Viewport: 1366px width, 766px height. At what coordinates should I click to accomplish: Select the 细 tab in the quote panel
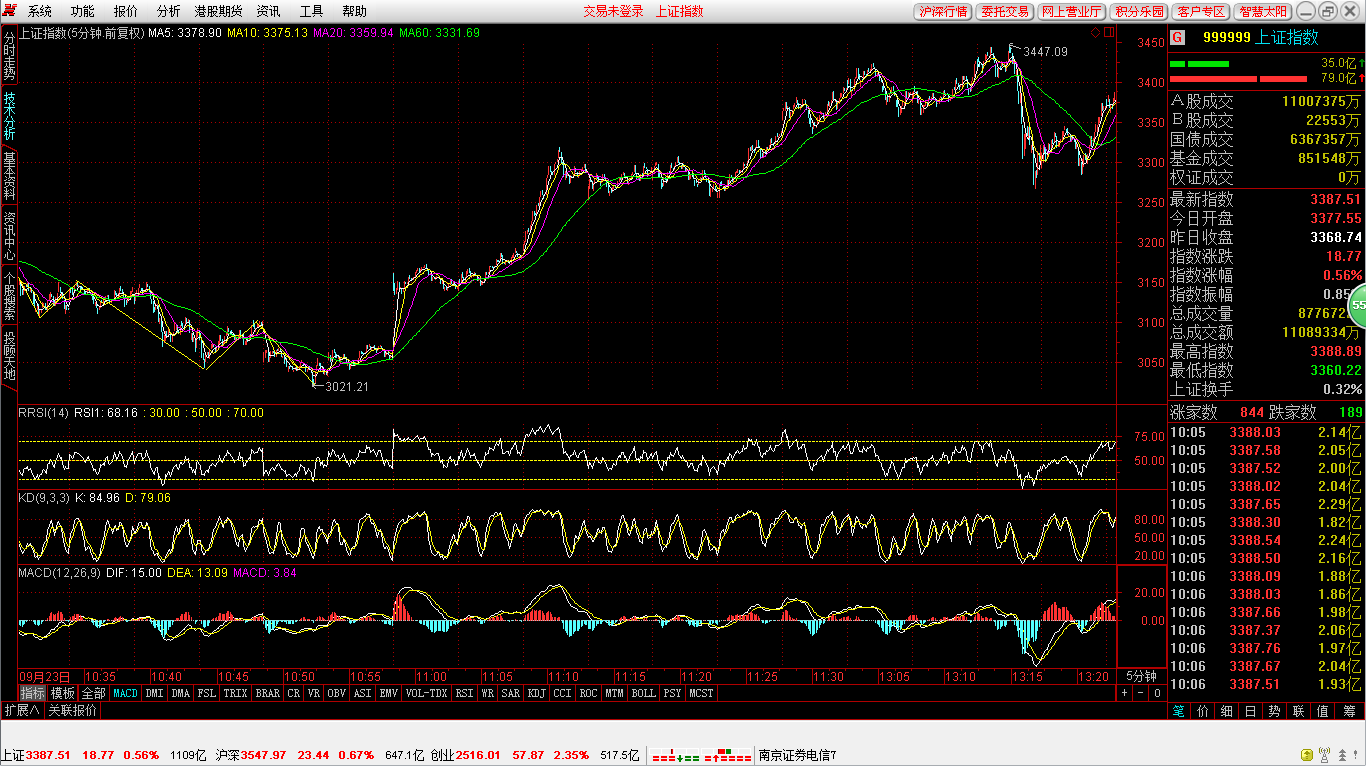click(x=1226, y=711)
